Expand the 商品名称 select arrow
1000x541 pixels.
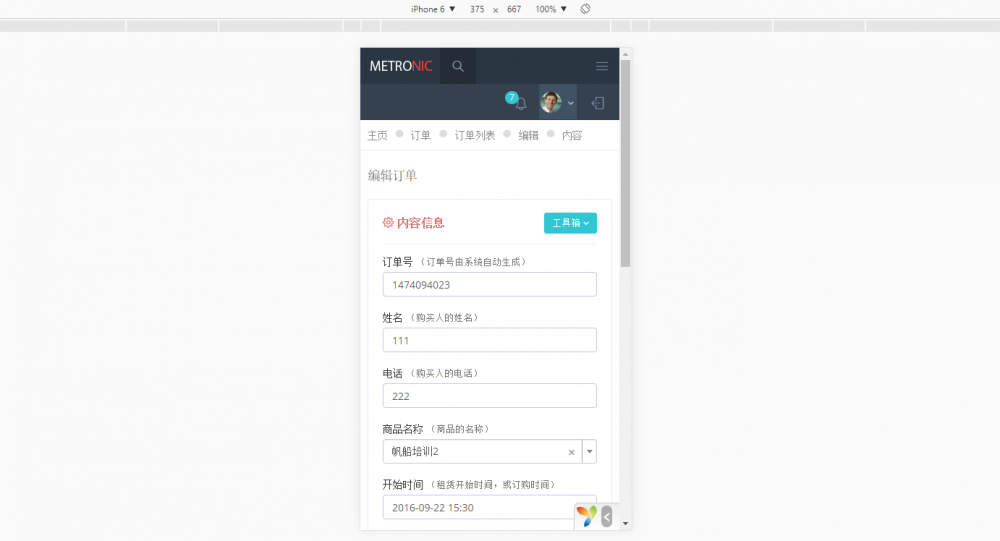[x=589, y=452]
